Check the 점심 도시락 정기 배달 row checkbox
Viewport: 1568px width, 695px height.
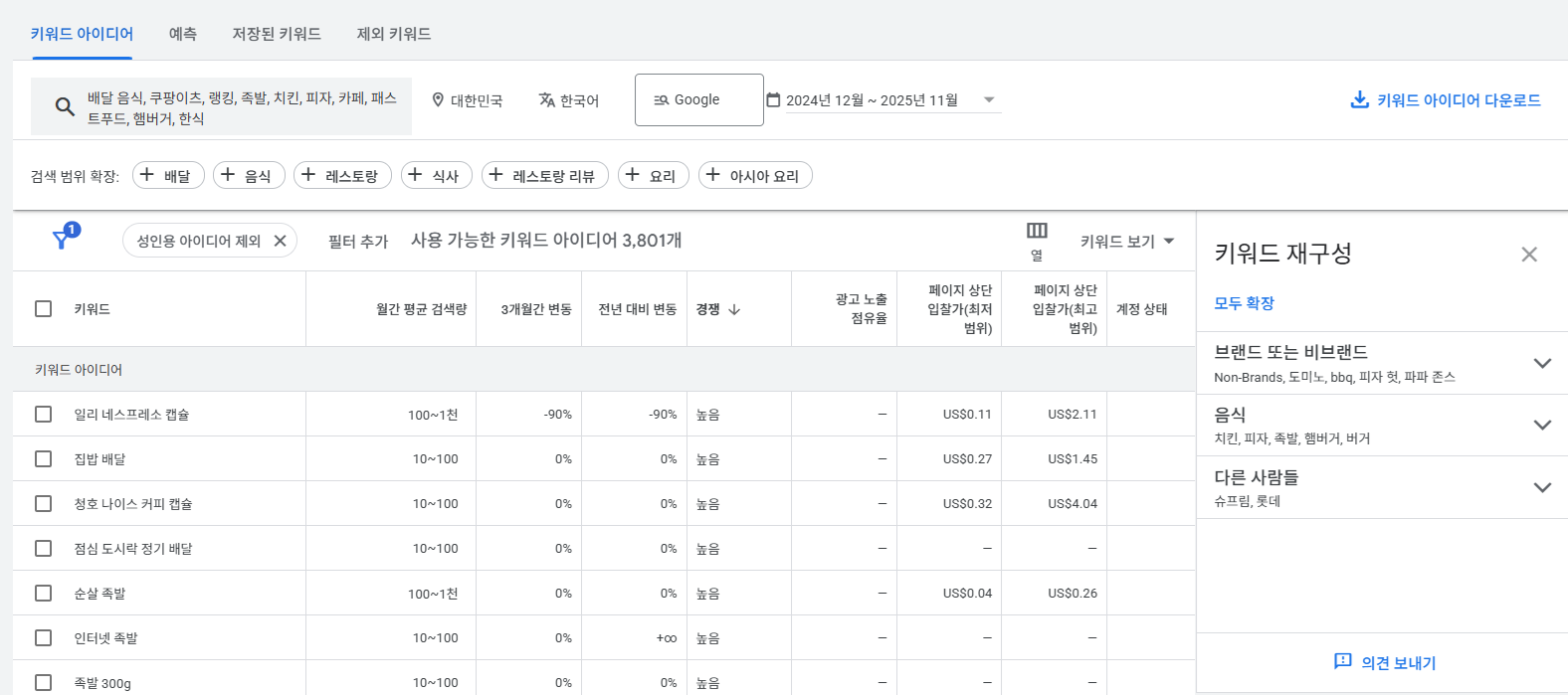43,548
